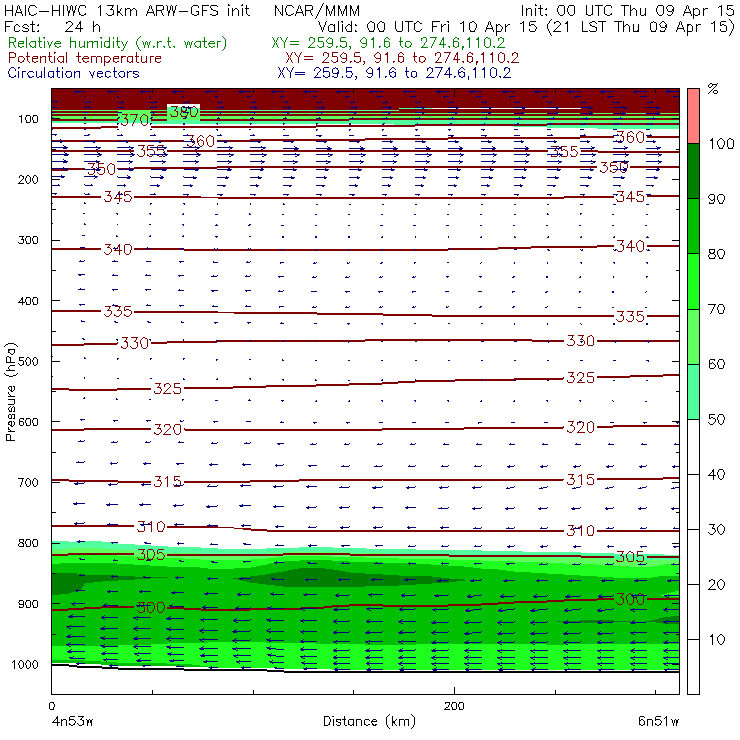Click the '500' pressure axis label
The image size is (740, 740).
click(x=28, y=361)
